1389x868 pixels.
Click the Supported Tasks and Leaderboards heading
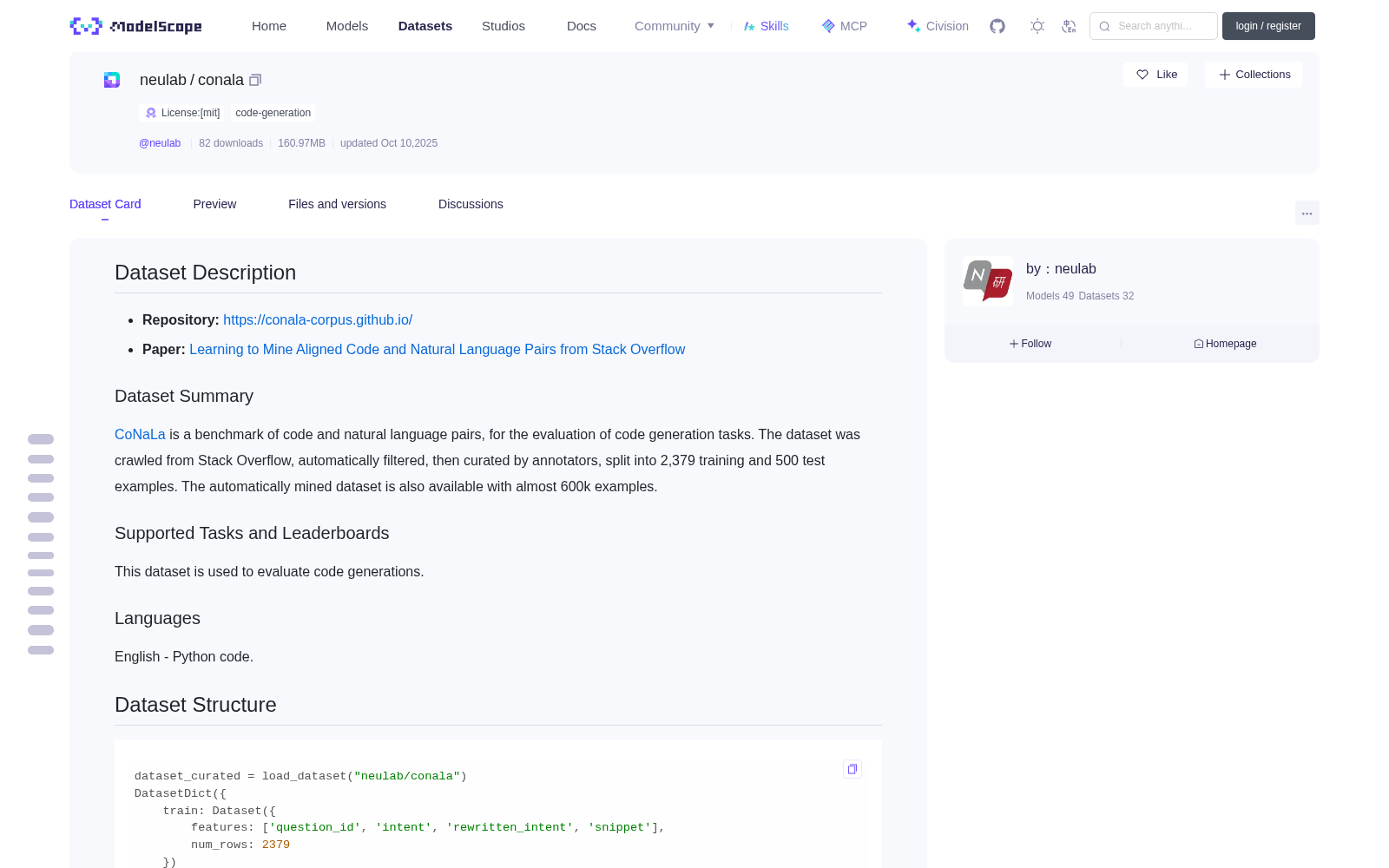[x=252, y=533]
